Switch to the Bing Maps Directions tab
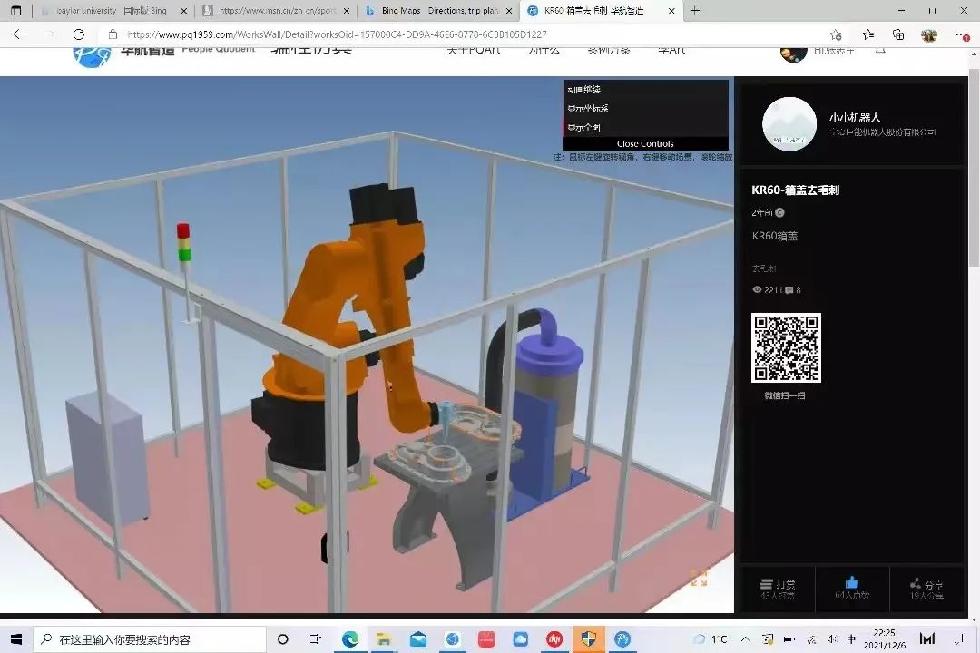The image size is (980, 653). click(430, 11)
